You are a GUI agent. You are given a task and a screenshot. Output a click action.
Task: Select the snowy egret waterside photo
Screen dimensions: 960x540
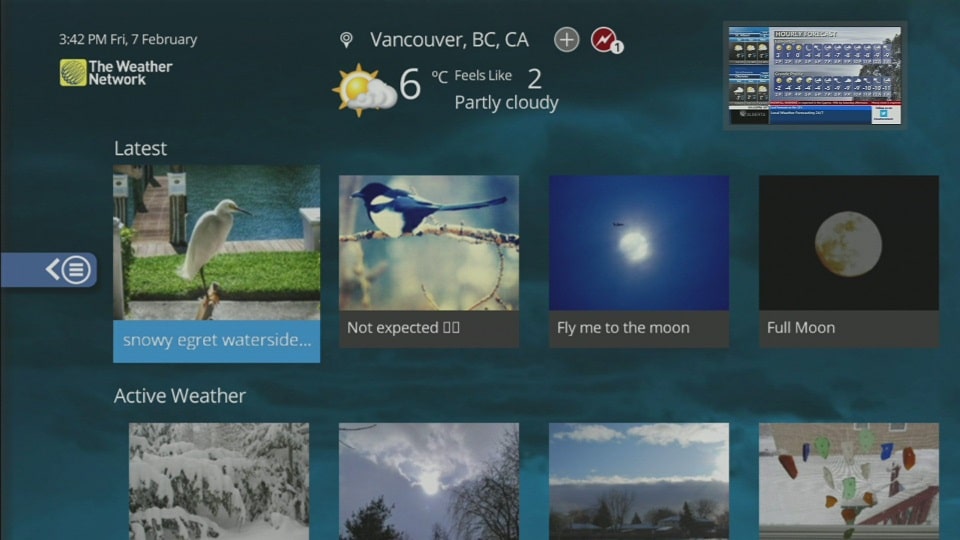pos(216,264)
